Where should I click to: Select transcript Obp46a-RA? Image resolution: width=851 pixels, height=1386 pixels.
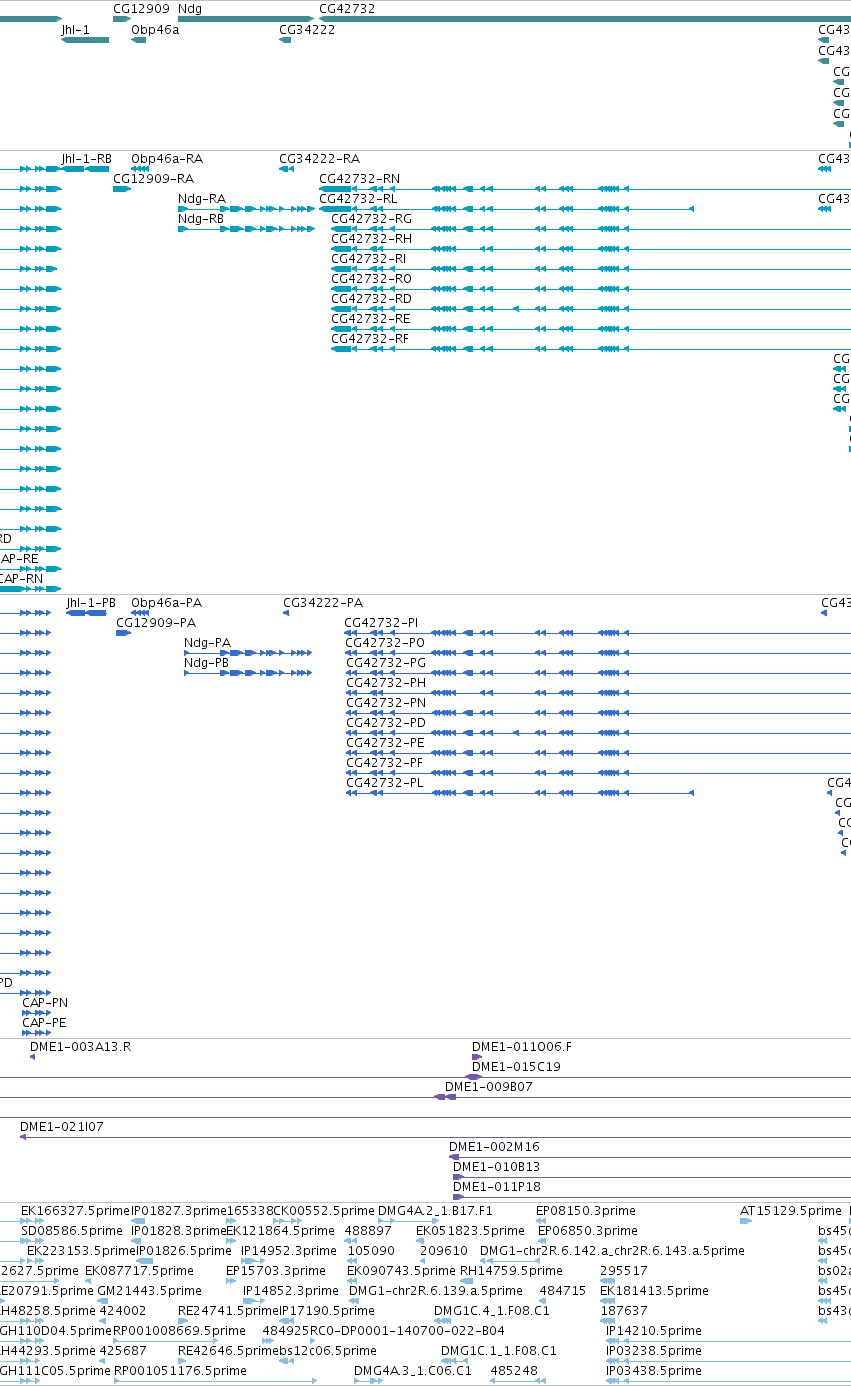(x=167, y=158)
